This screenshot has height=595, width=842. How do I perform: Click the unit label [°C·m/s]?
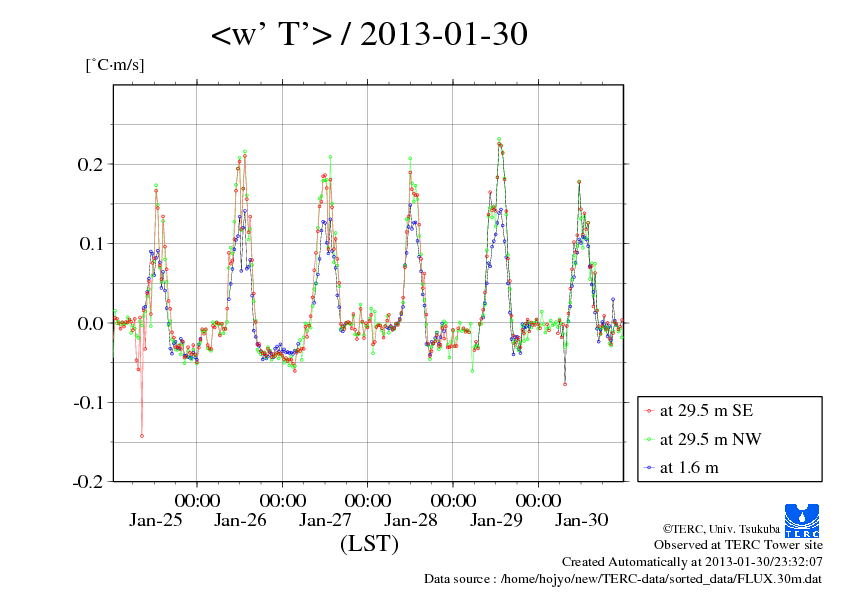pos(115,65)
